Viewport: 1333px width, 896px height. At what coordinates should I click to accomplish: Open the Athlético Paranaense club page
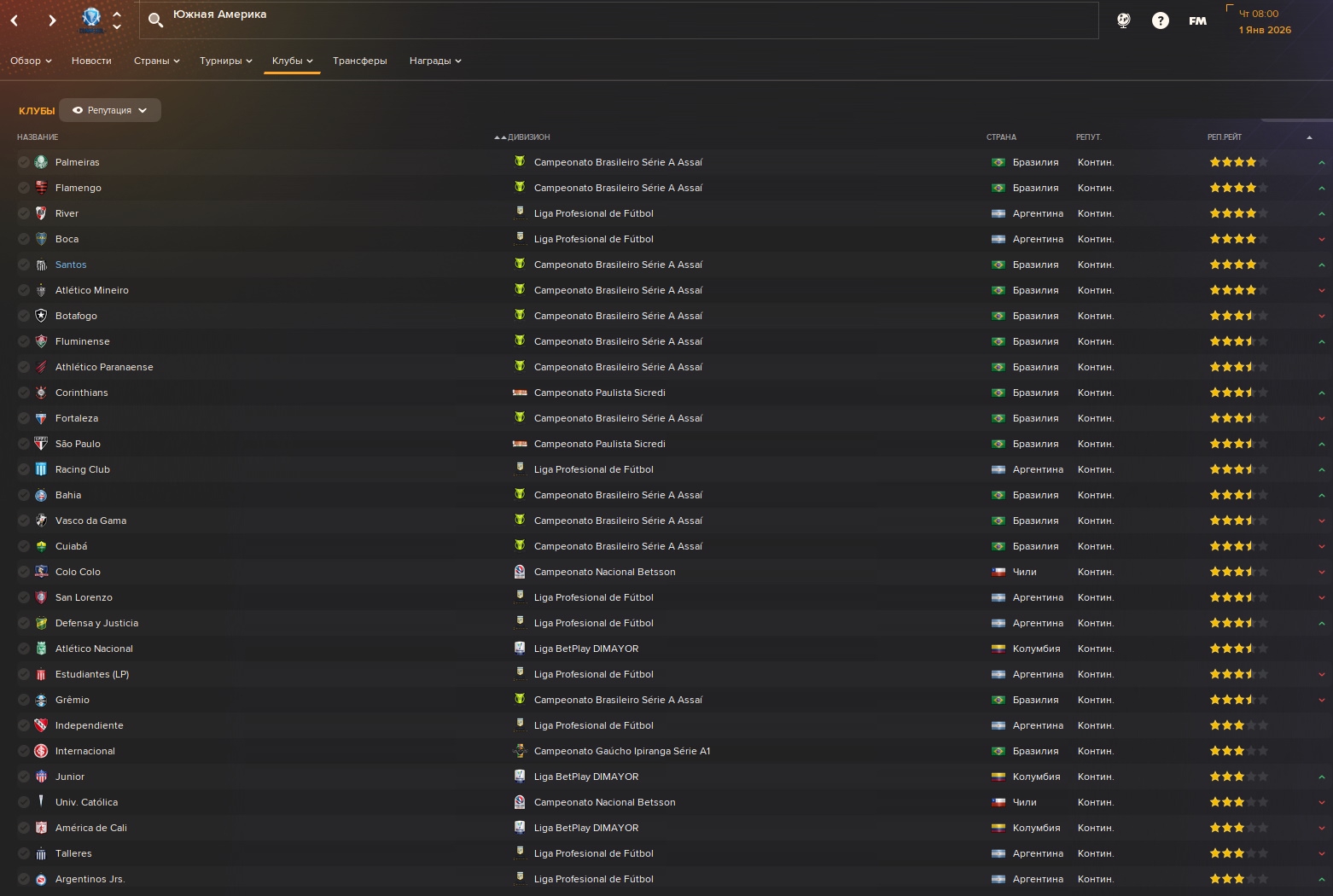[104, 367]
